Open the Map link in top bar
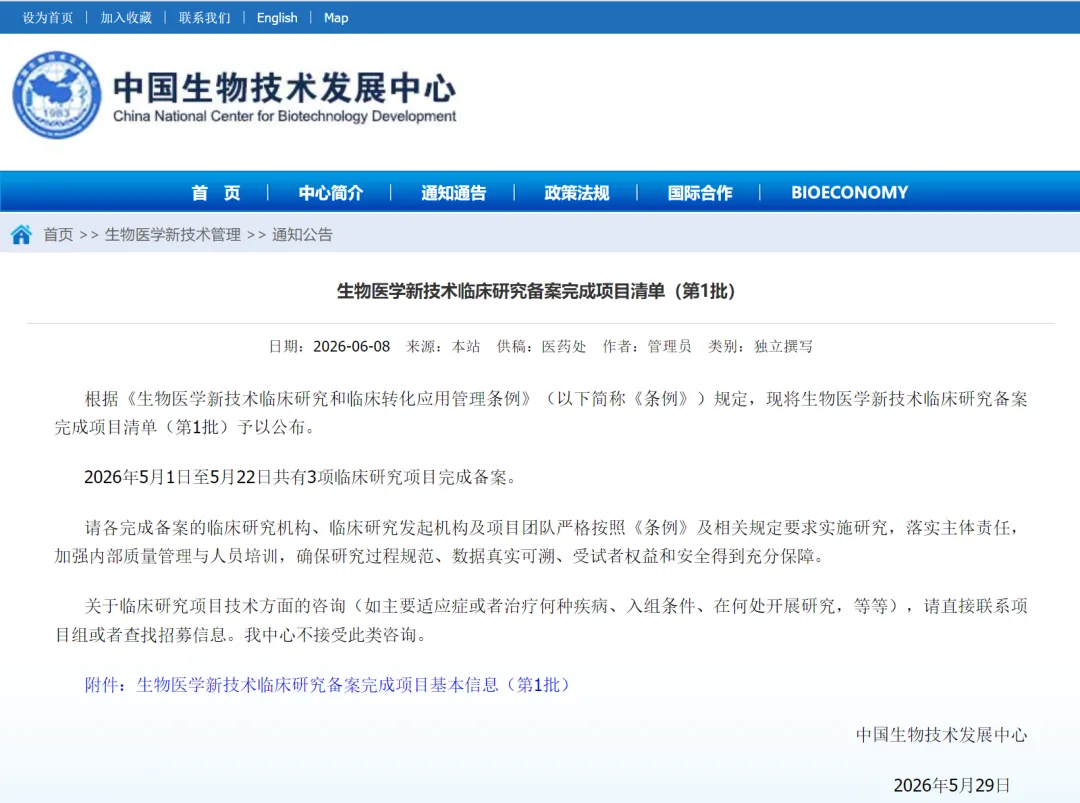 (336, 18)
